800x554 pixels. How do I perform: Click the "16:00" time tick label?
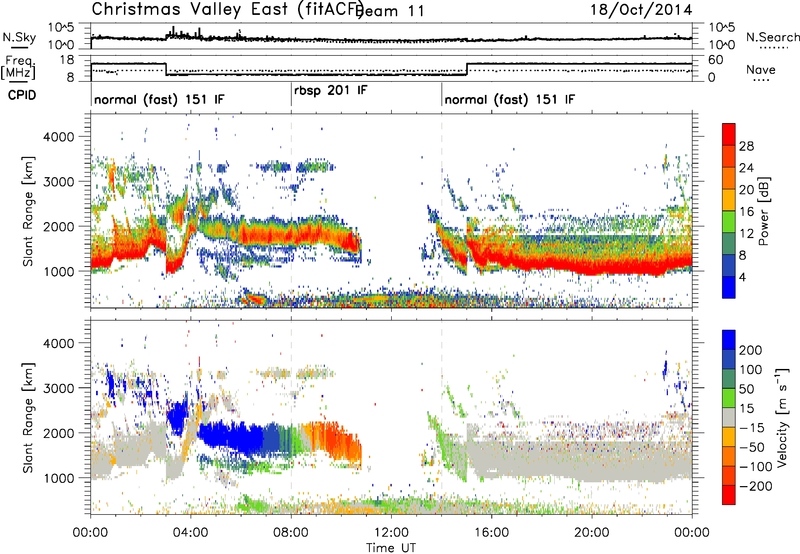pos(491,533)
